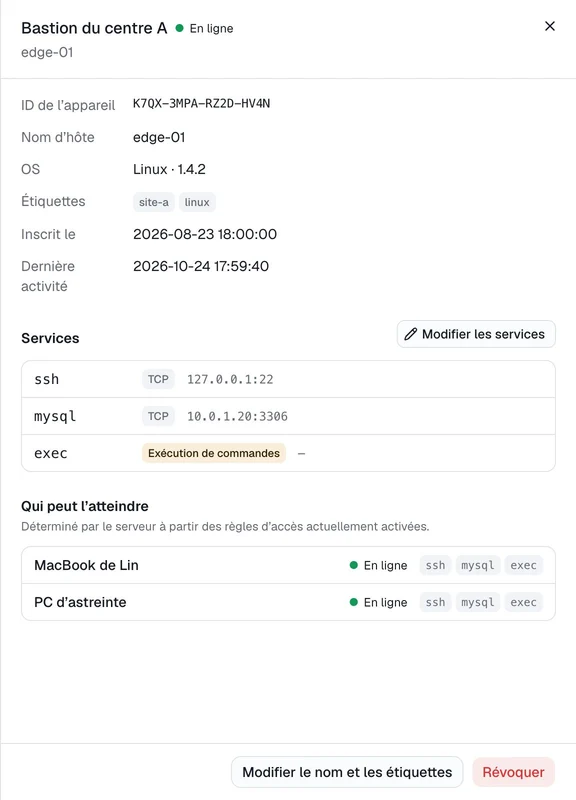Click the Révoquer button

click(x=513, y=772)
